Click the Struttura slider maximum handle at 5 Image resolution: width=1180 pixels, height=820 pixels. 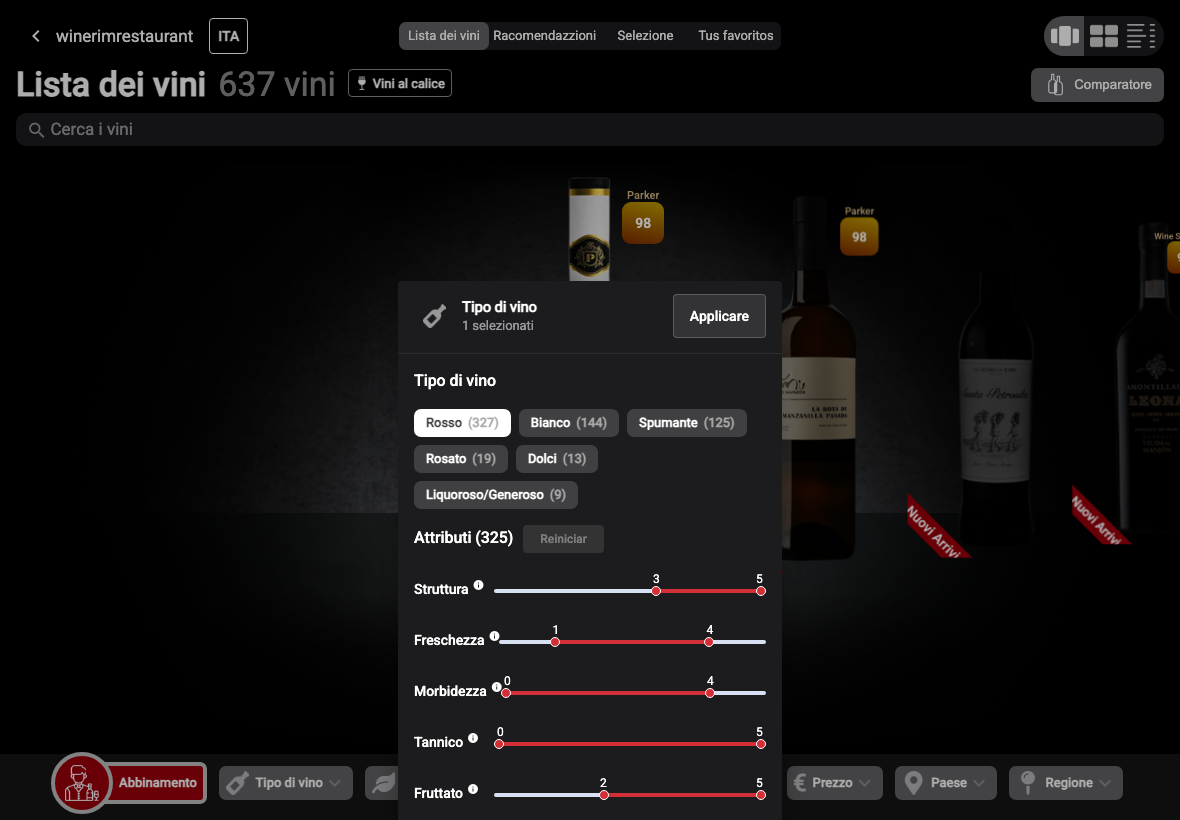(x=761, y=591)
